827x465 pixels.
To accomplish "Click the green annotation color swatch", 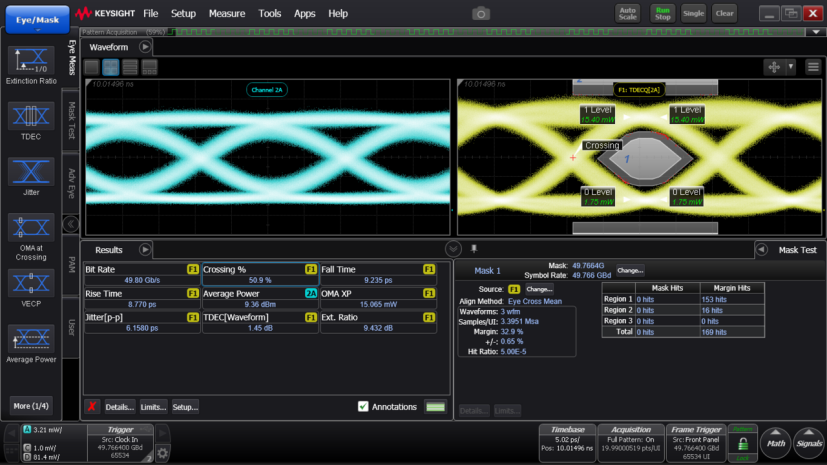I will 435,406.
